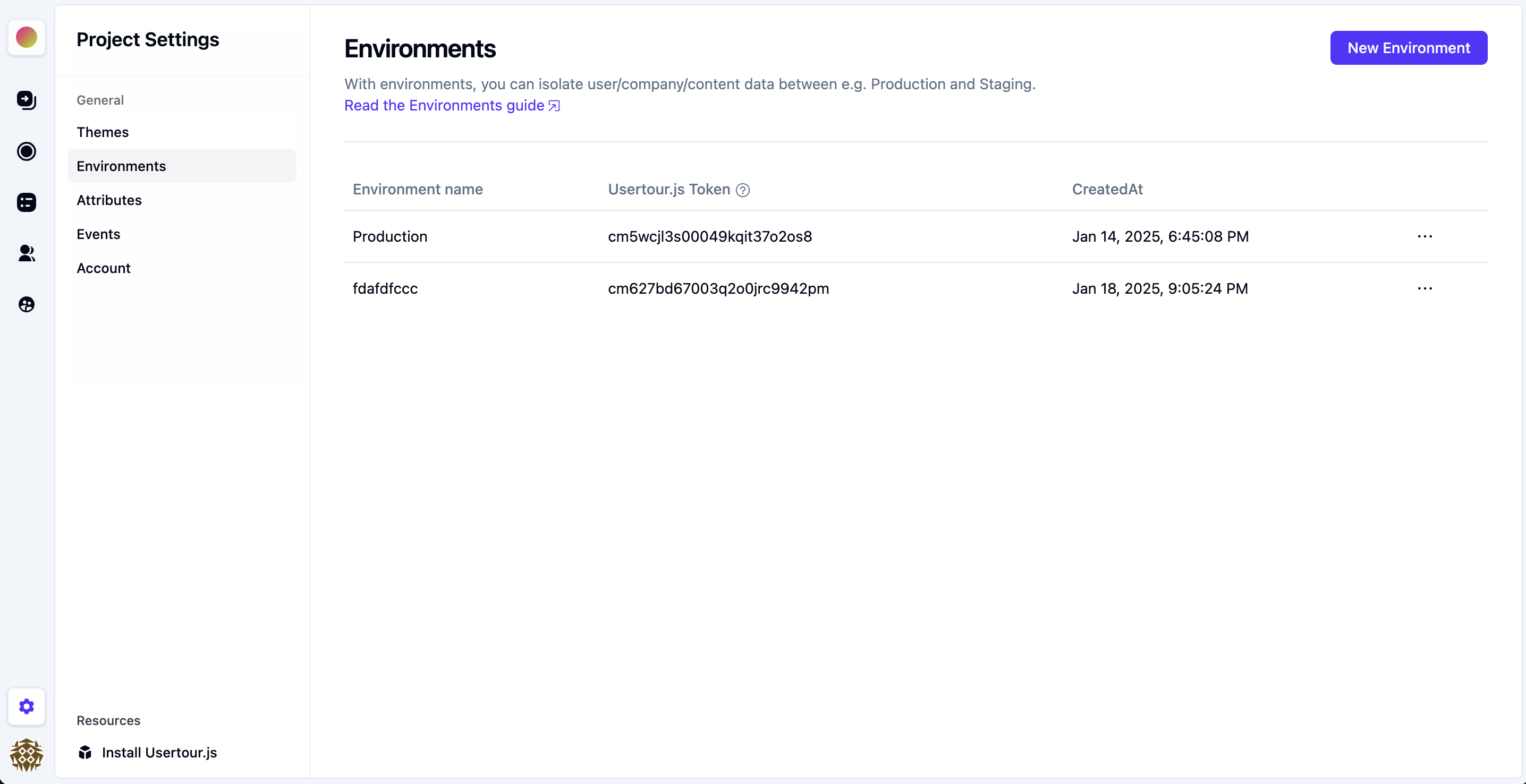
Task: Click the Production token cm5wcjl3s00049kqit37o2os8
Action: (x=710, y=236)
